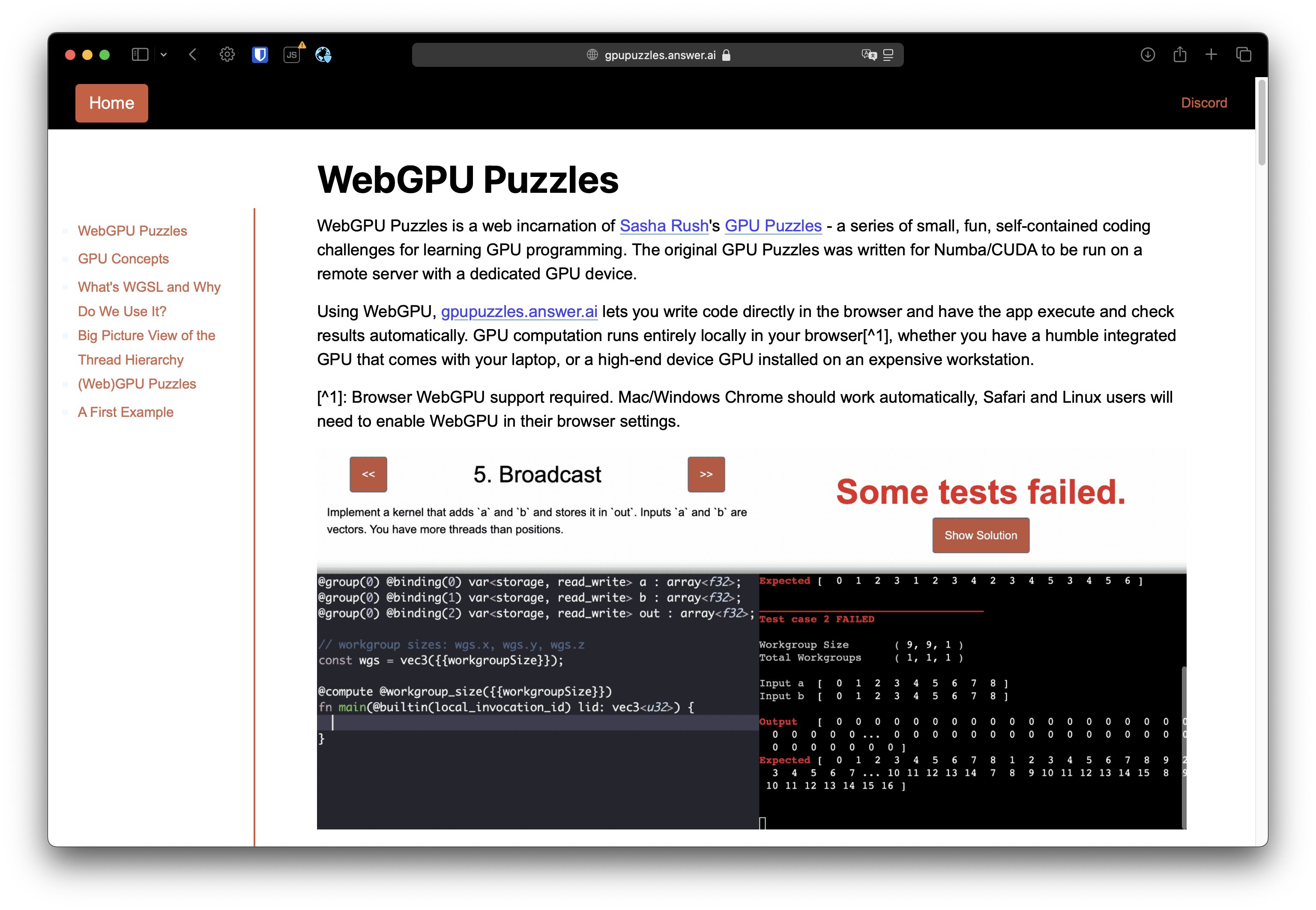Open the JS extension icon with warning
Image resolution: width=1316 pixels, height=910 pixels.
(x=293, y=55)
